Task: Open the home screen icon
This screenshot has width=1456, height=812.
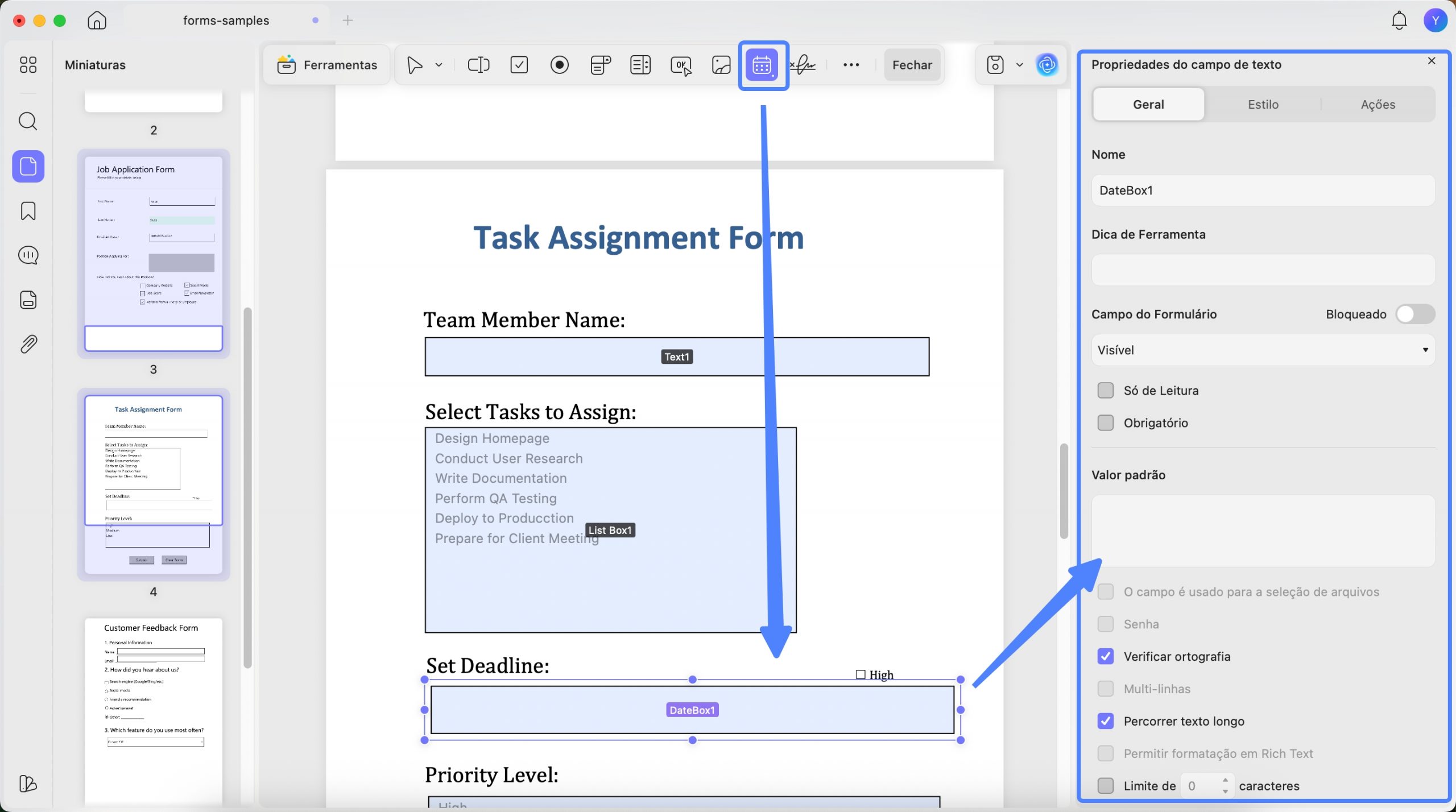Action: [x=97, y=20]
